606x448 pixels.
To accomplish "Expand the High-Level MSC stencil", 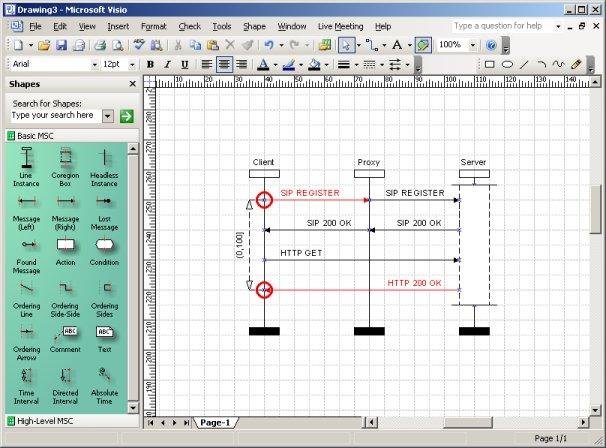I will tap(72, 421).
